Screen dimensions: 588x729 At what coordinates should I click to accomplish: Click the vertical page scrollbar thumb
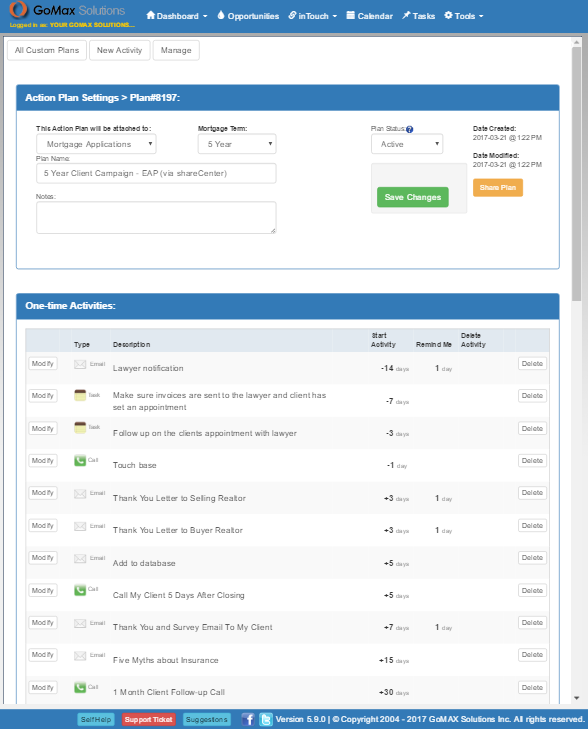576,174
